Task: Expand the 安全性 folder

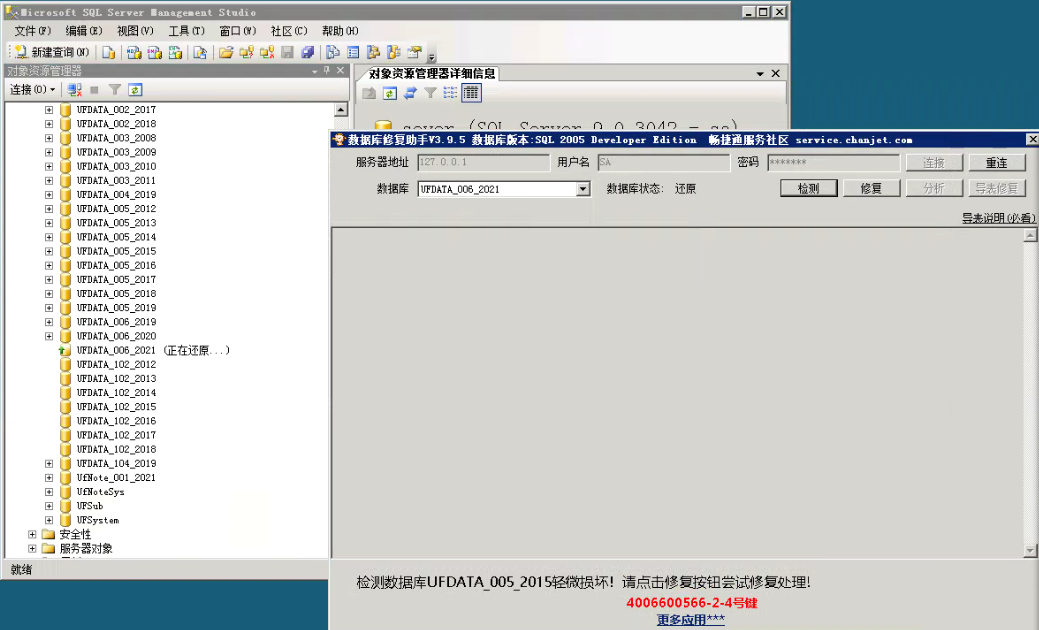Action: (32, 535)
